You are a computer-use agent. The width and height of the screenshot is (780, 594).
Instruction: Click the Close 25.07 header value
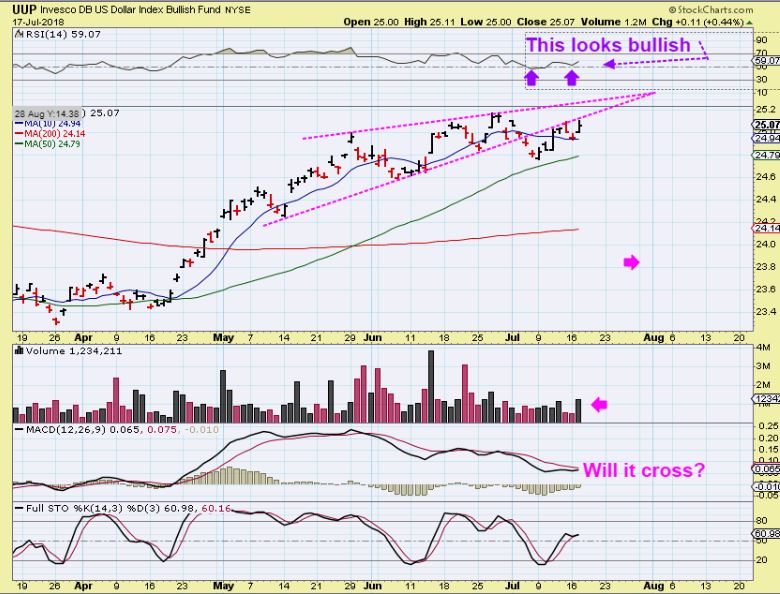click(546, 22)
